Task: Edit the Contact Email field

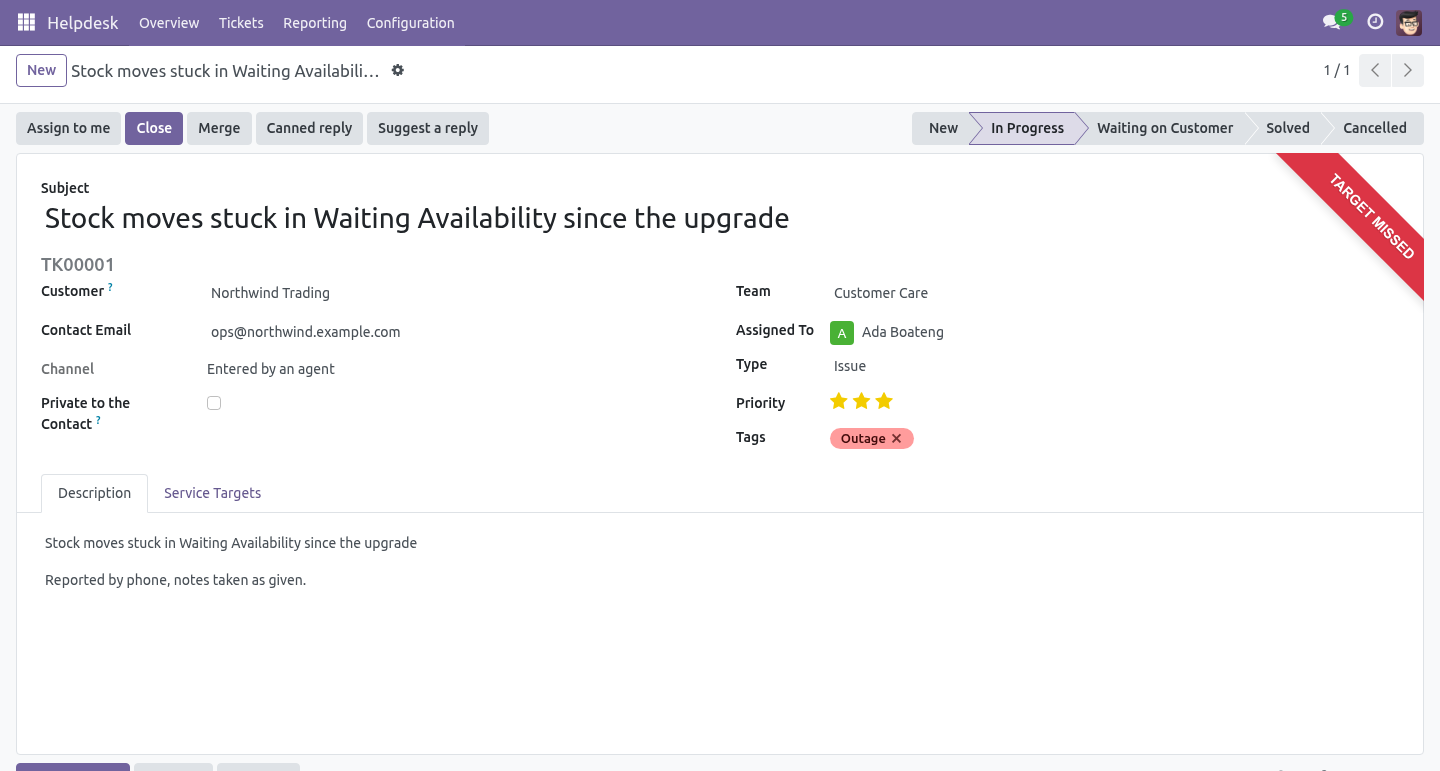Action: (456, 332)
